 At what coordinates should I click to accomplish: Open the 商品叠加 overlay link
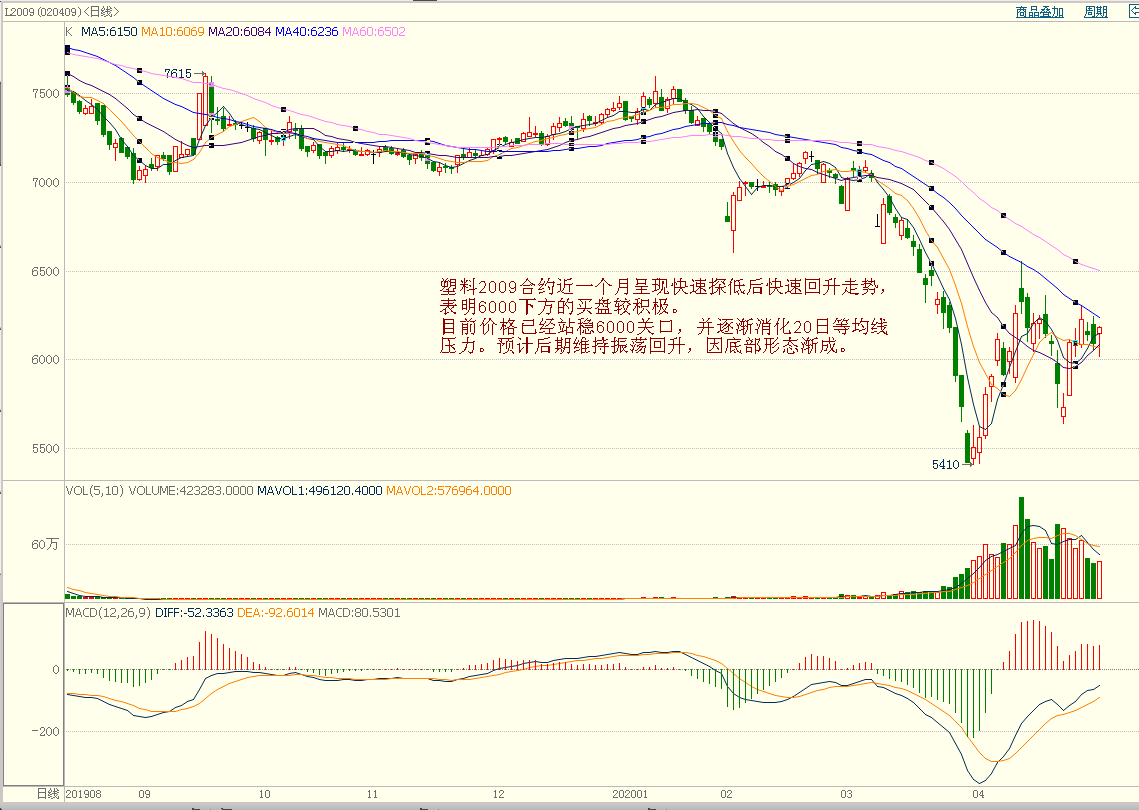(1040, 12)
